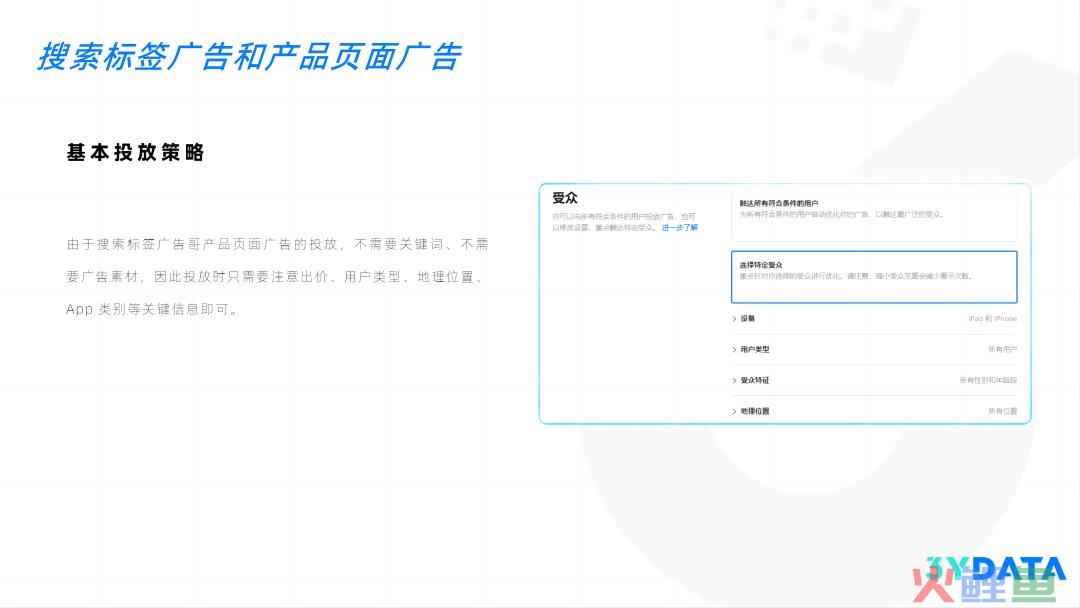Click the 'iPad 和 iPhone' device value
The width and height of the screenshot is (1080, 608).
pyautogui.click(x=993, y=319)
